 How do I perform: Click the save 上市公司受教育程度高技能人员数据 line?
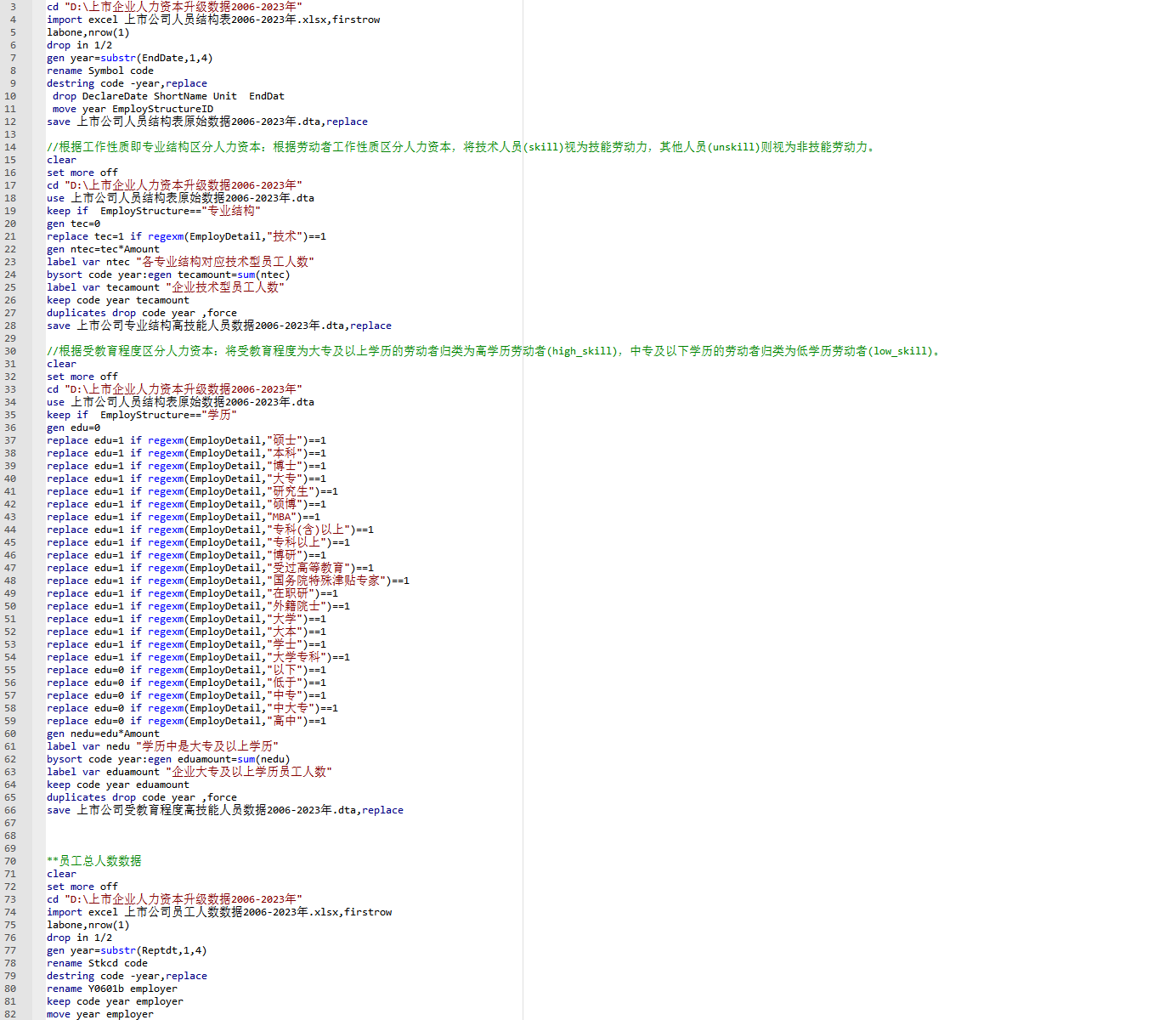(x=225, y=810)
